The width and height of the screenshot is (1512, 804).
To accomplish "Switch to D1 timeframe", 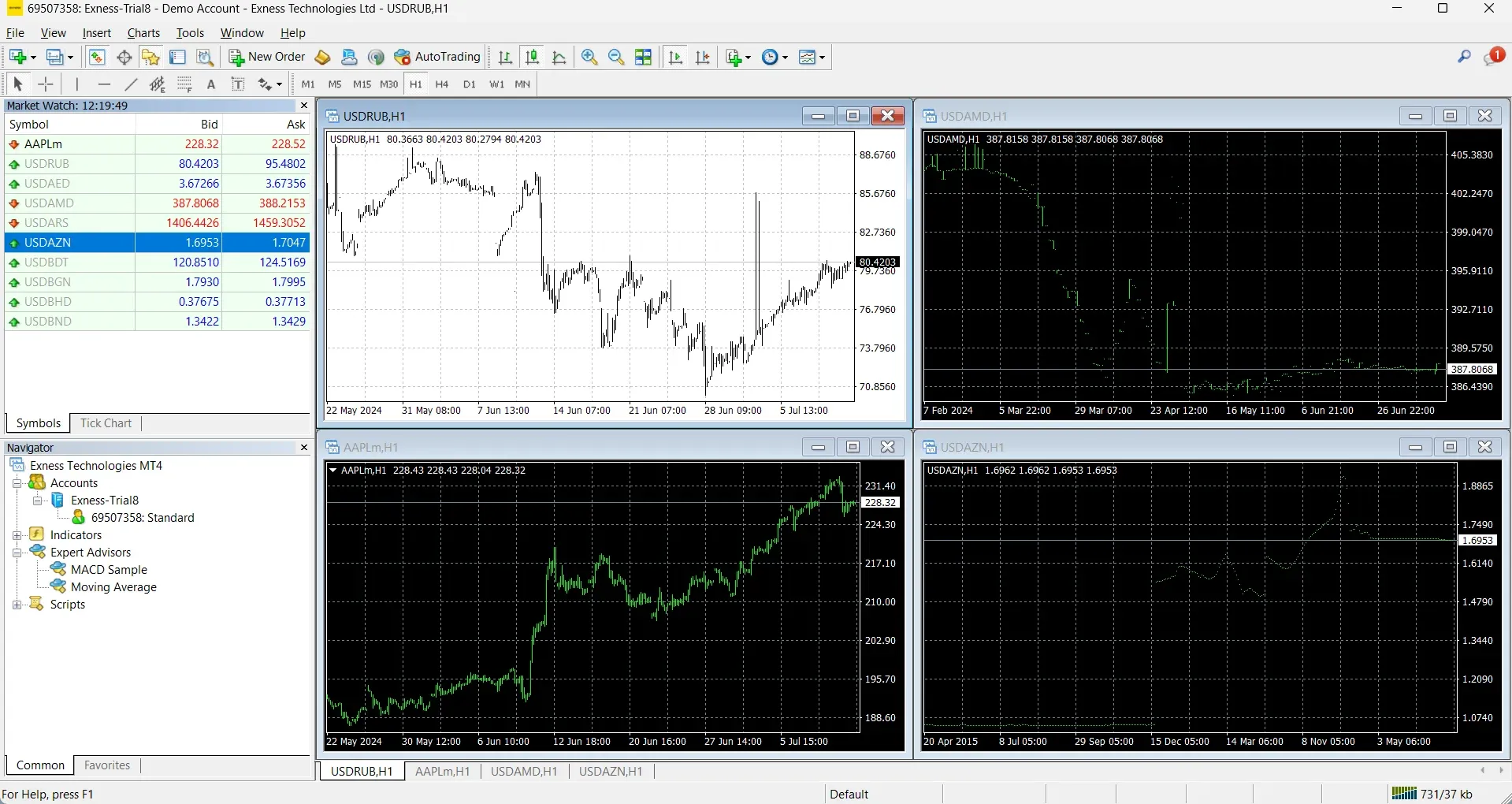I will coord(470,84).
